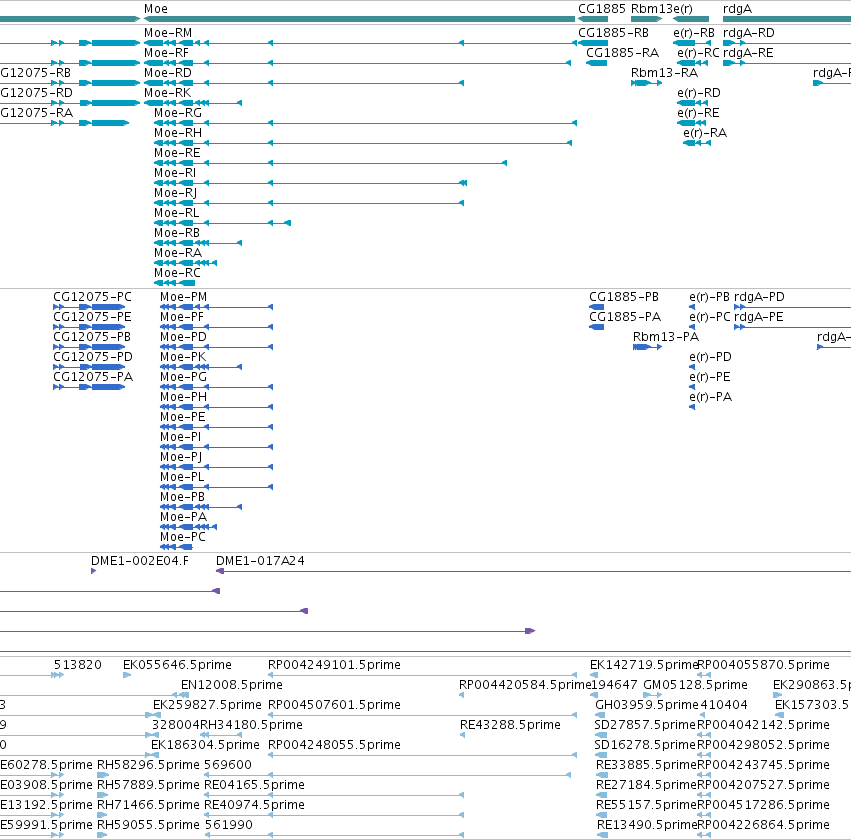Select the RP004248055.5prime EST label
851x840 pixels.
pos(334,745)
